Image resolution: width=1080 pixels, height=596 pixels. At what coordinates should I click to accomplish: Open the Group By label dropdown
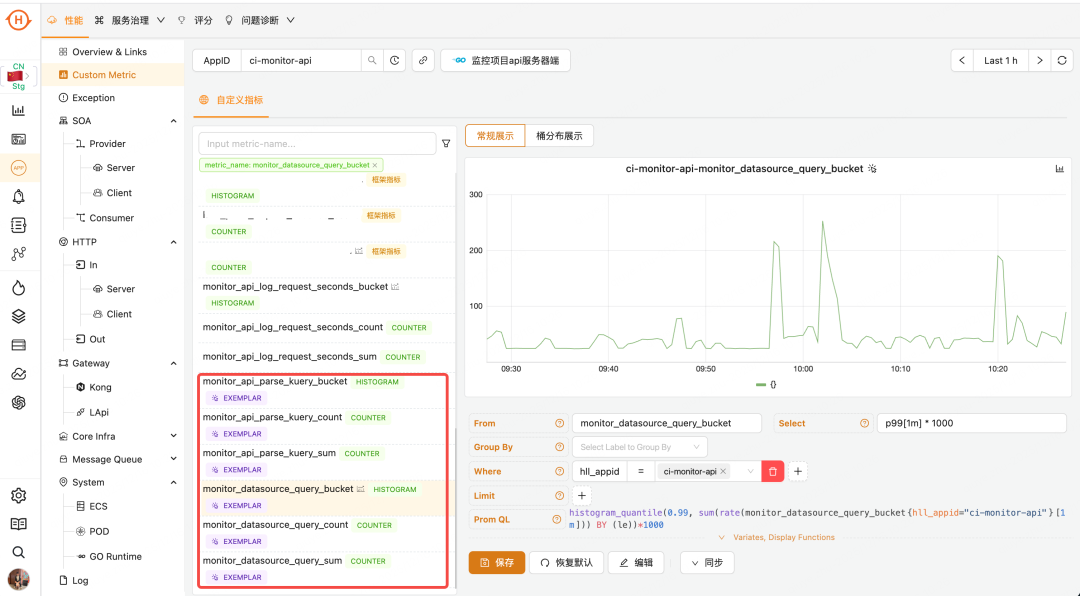pos(640,447)
